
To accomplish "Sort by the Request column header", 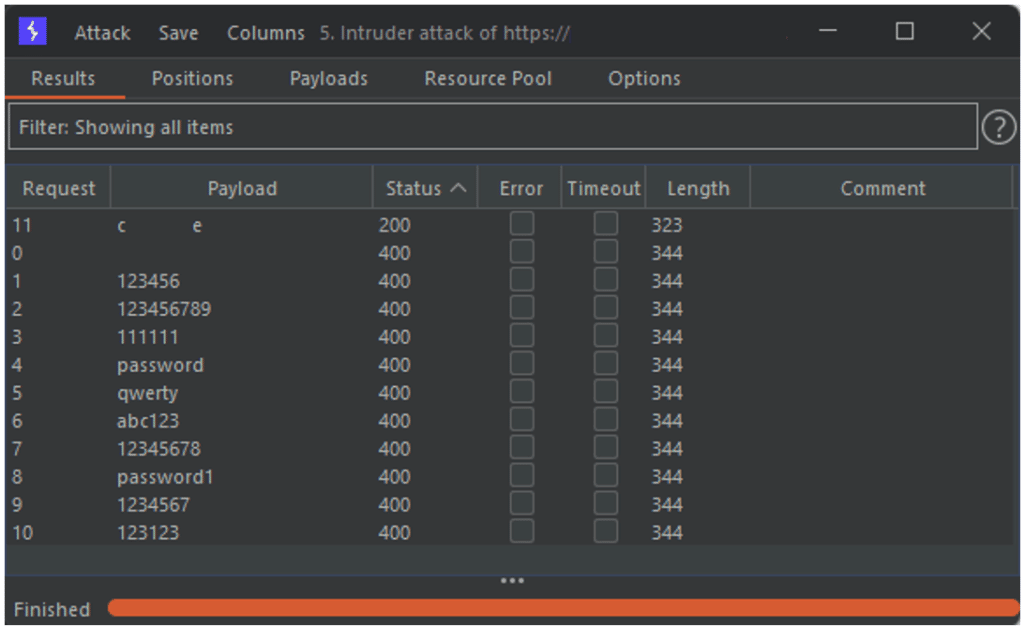I will point(58,188).
